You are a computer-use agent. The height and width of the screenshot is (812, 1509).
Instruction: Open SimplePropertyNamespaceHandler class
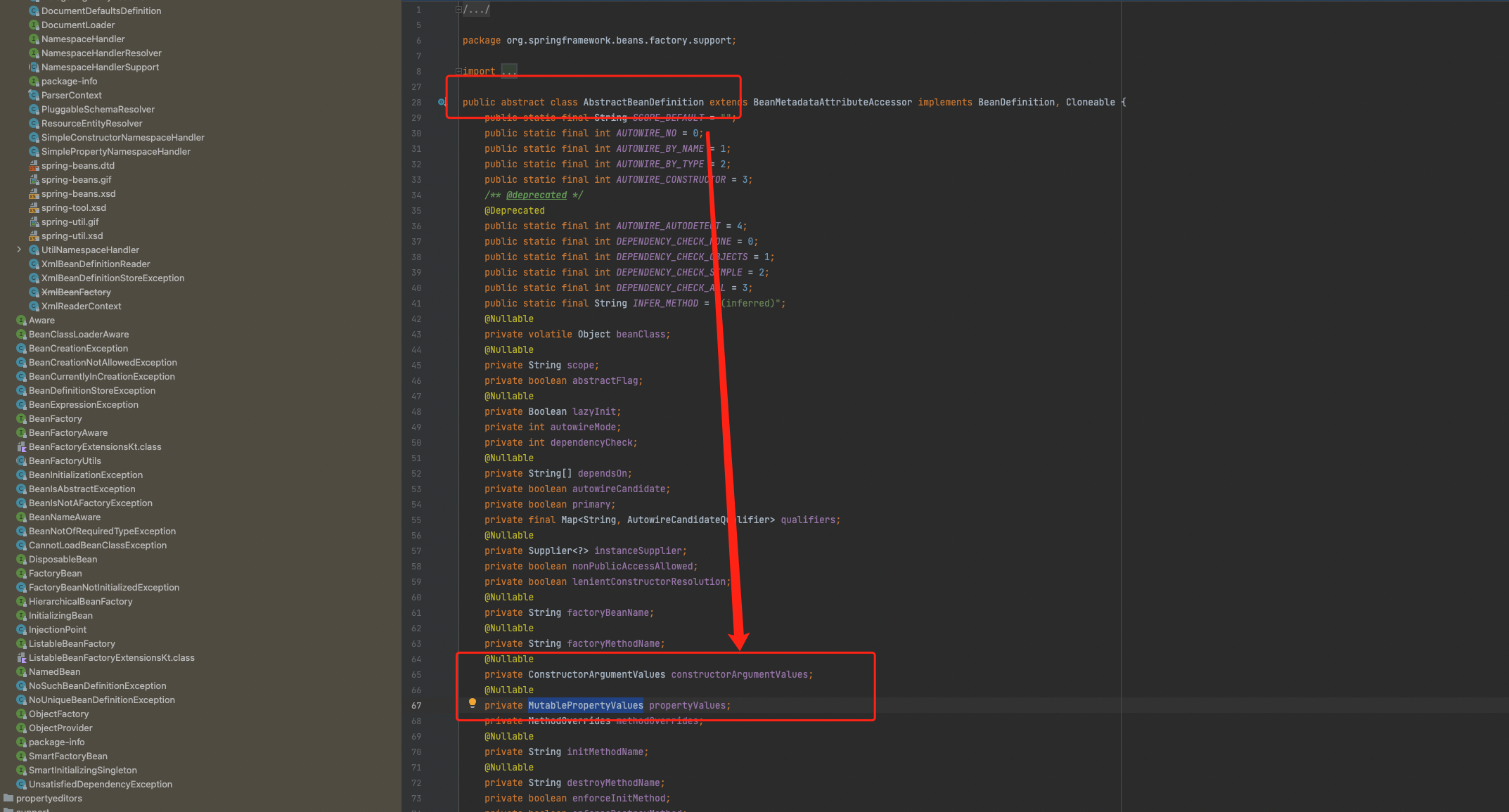point(116,151)
